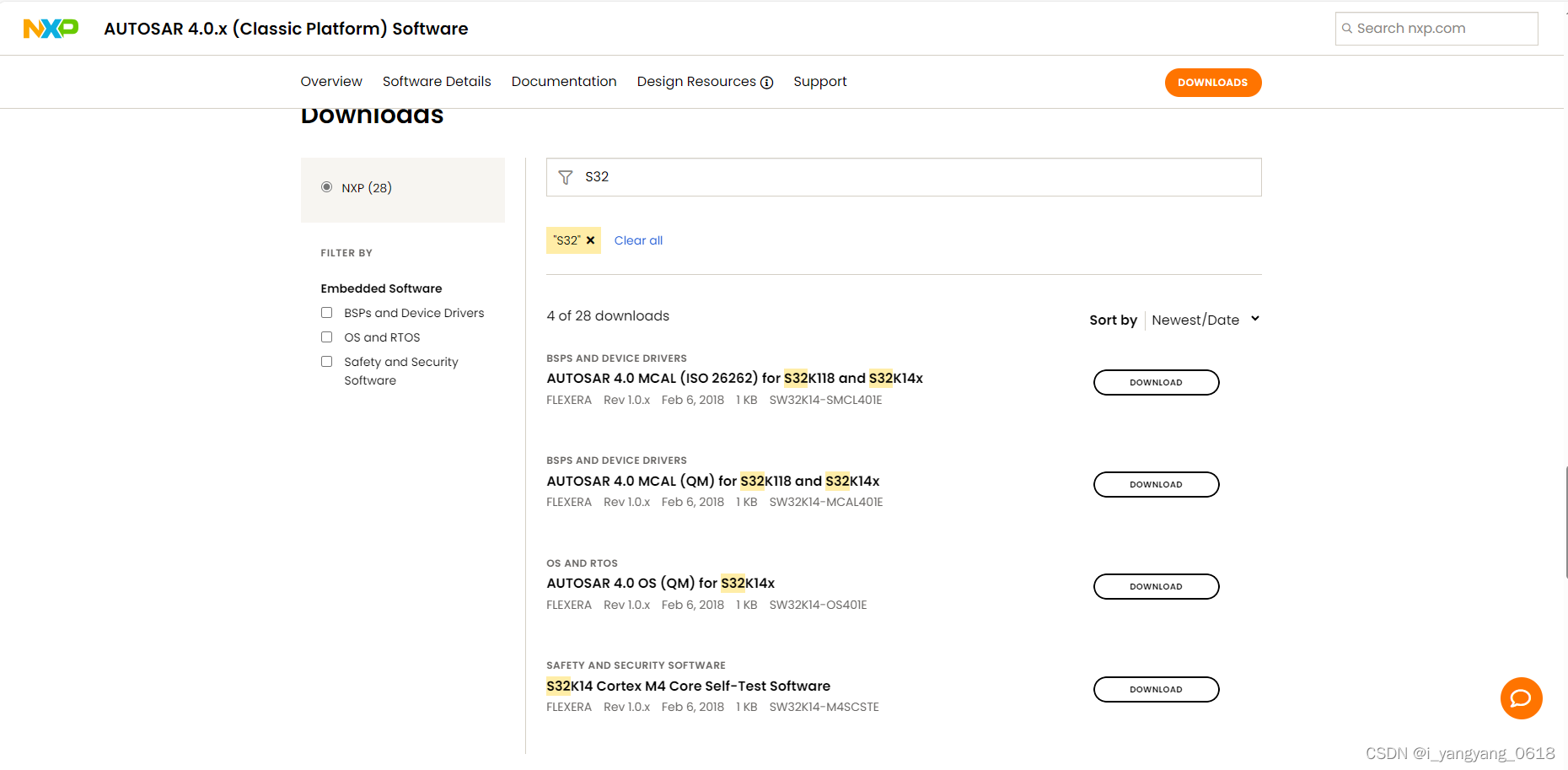Open the Support tab

(819, 82)
